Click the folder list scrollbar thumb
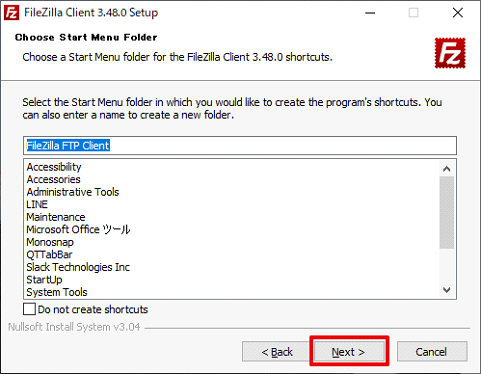 (447, 213)
